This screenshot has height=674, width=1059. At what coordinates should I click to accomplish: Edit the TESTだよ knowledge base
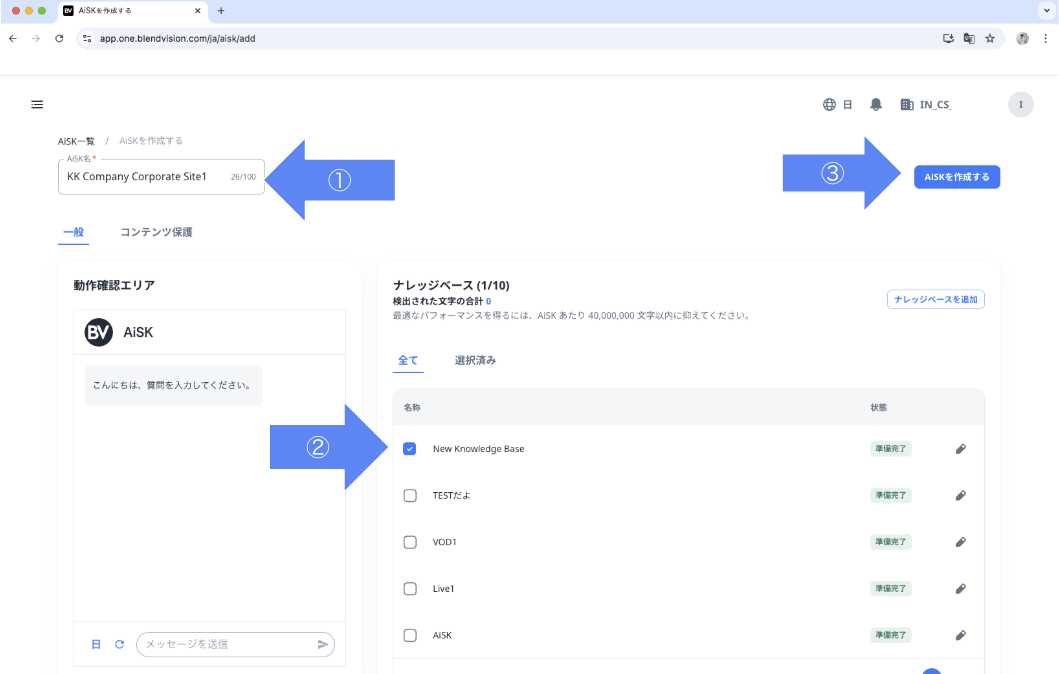pos(960,495)
